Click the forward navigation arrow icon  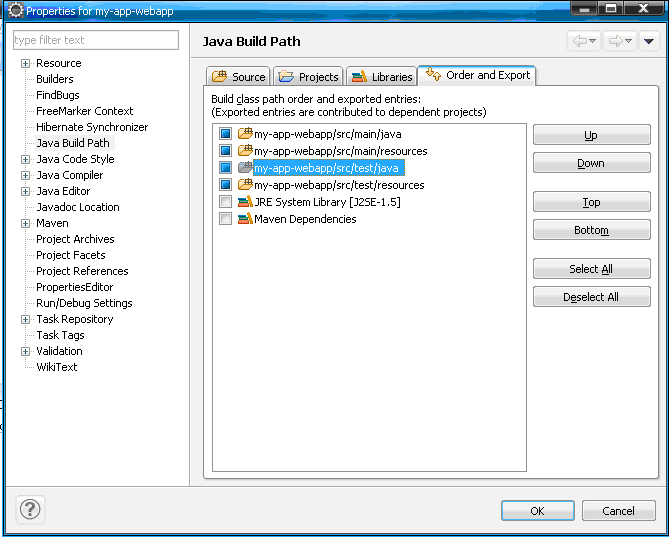click(616, 41)
